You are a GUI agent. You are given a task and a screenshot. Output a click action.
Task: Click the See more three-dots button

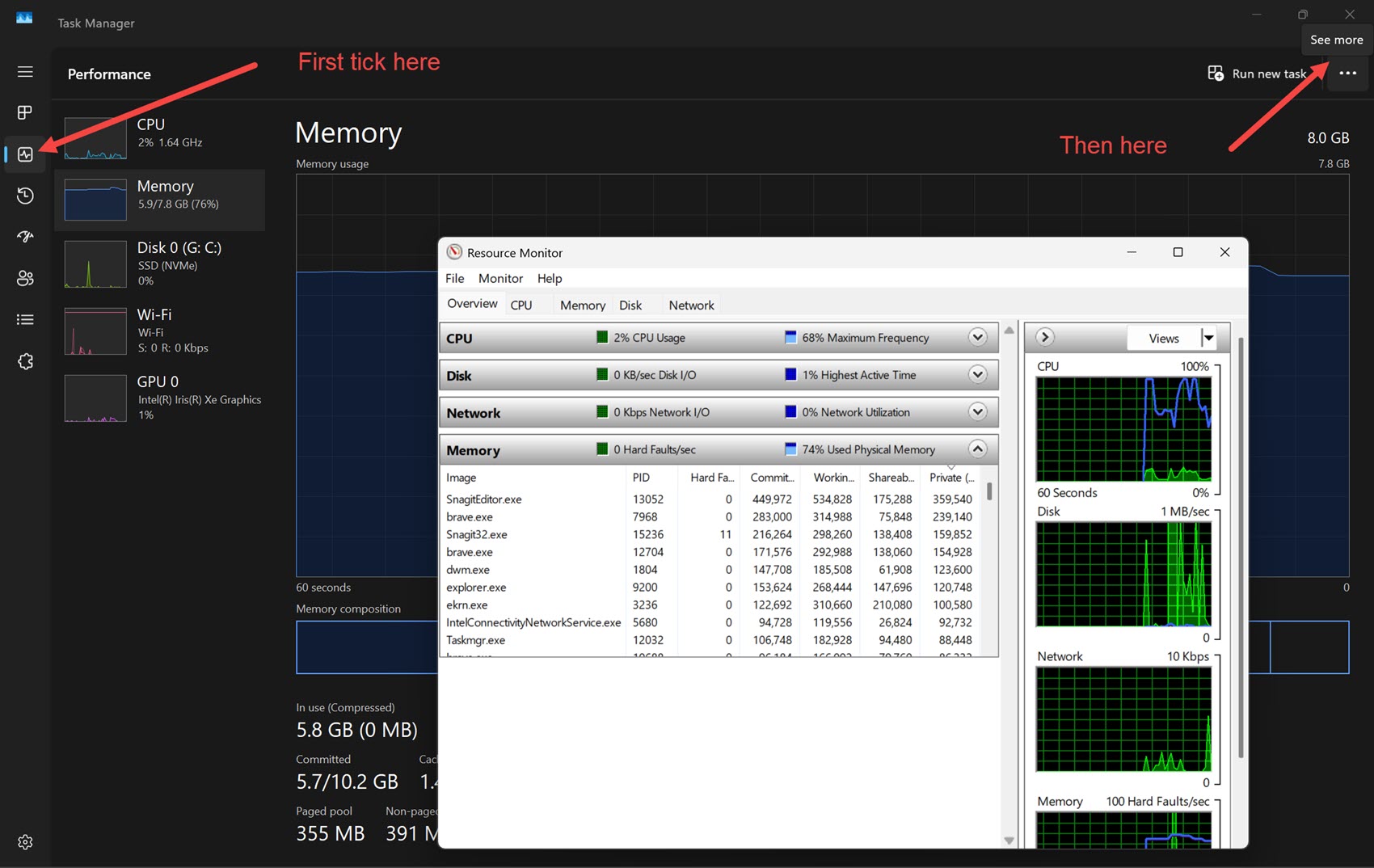1347,74
